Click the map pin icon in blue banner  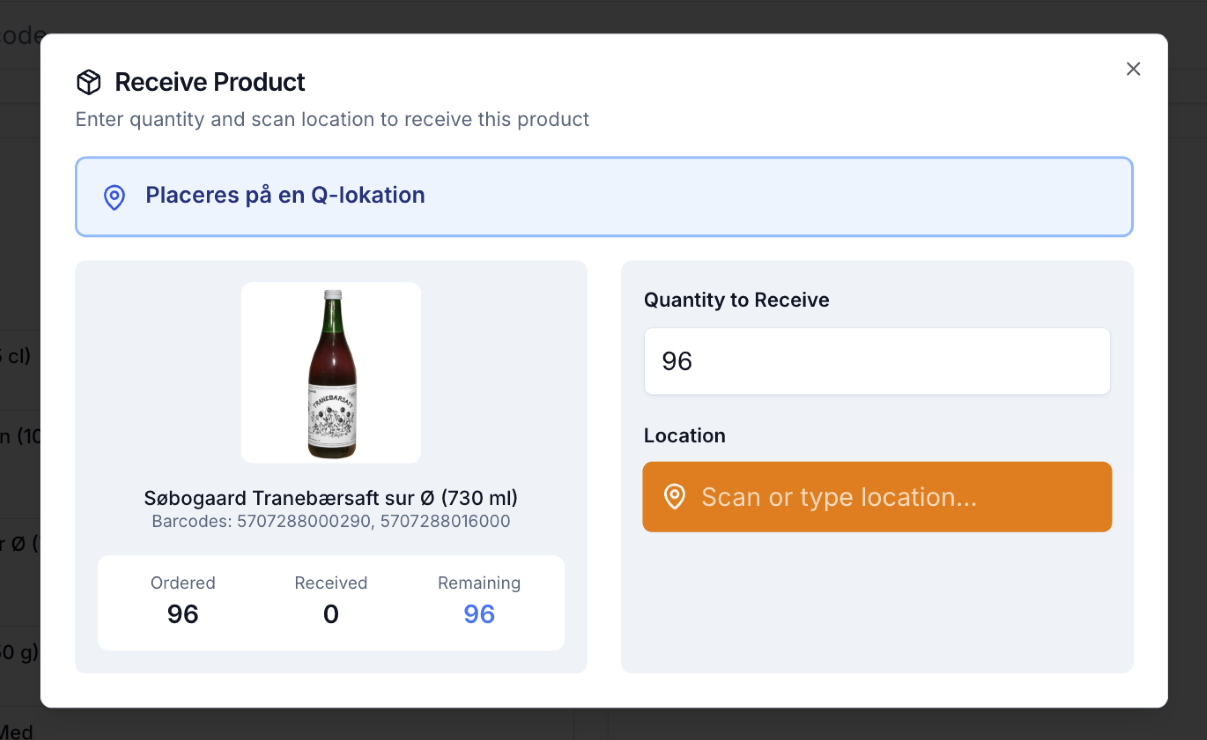(x=115, y=197)
